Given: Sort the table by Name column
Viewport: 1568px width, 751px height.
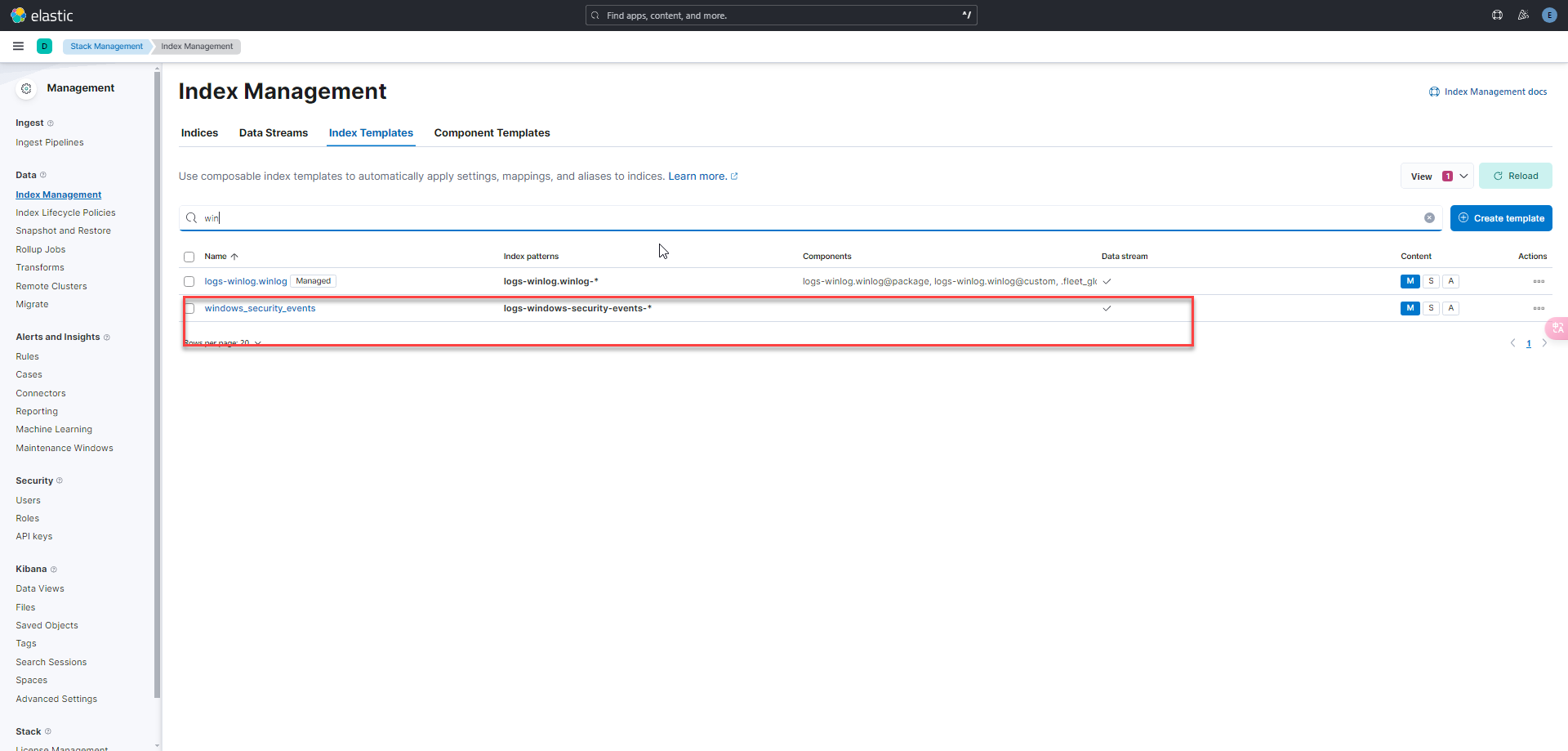Looking at the screenshot, I should (221, 257).
